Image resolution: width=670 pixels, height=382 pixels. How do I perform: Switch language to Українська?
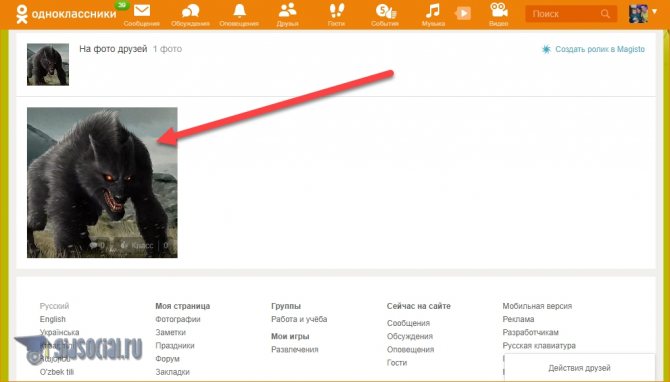59,332
